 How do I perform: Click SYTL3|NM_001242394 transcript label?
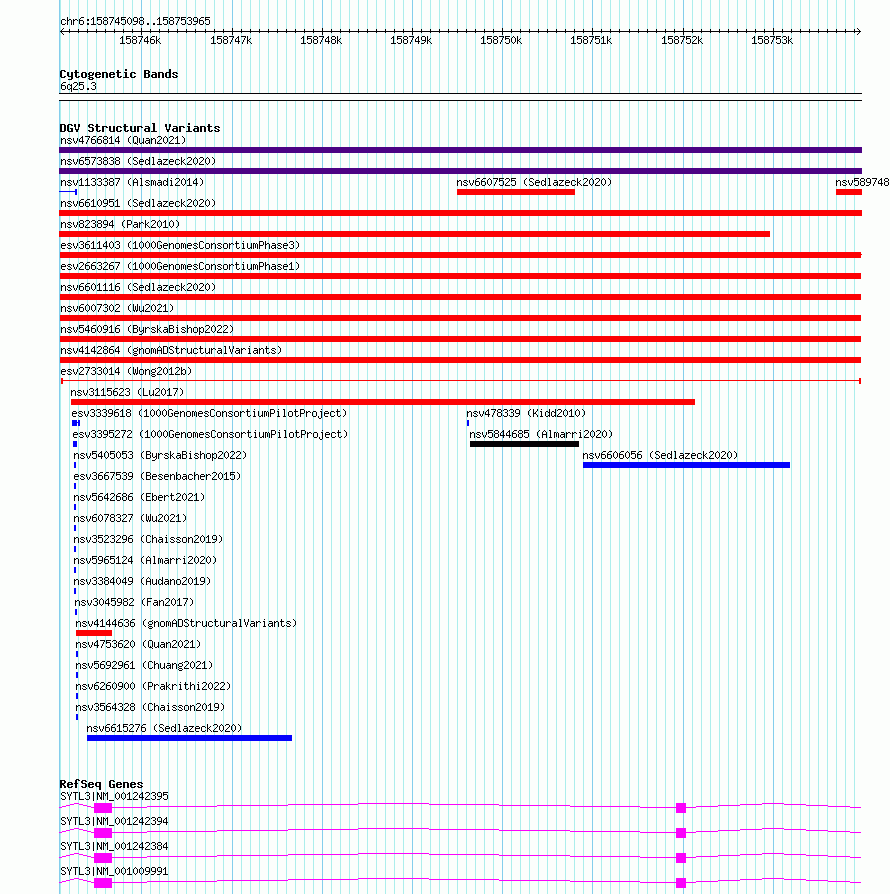[x=114, y=822]
